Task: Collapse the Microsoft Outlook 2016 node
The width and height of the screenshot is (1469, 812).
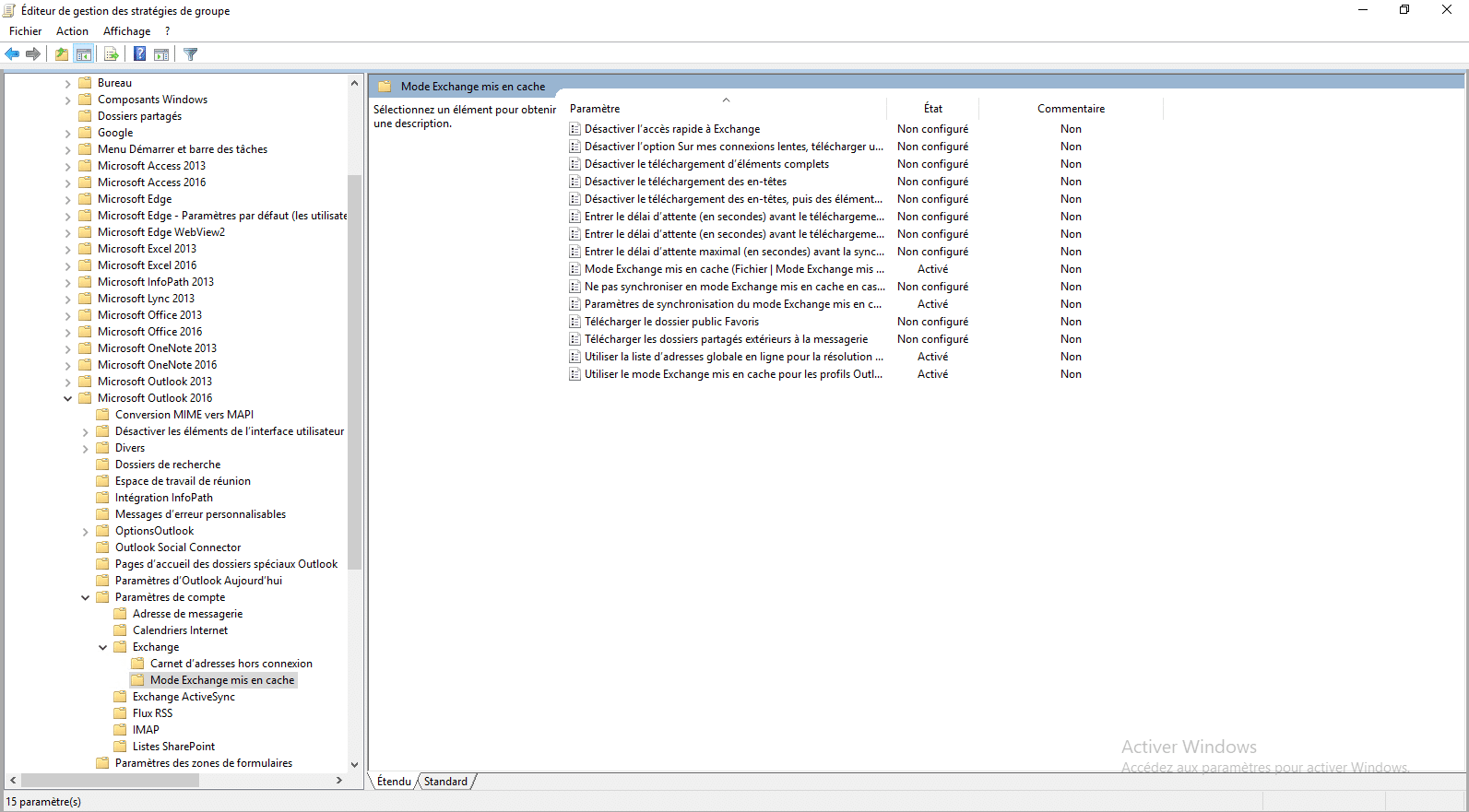Action: 67,398
